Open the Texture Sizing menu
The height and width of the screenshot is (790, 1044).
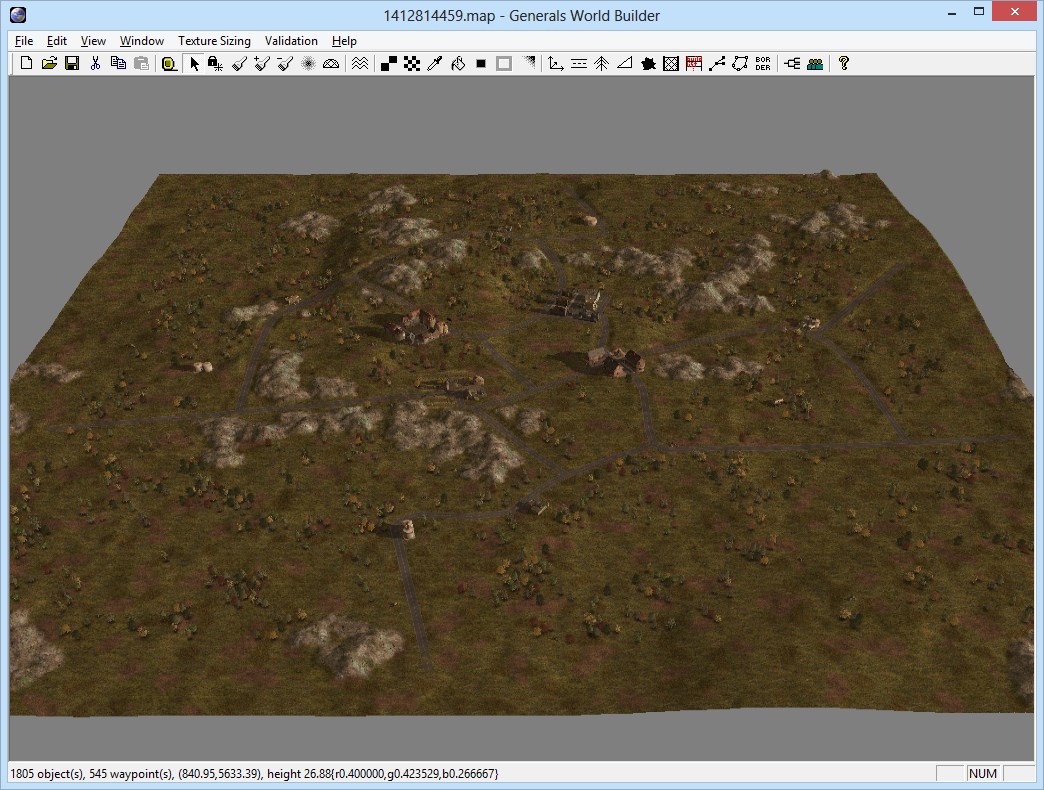[214, 41]
